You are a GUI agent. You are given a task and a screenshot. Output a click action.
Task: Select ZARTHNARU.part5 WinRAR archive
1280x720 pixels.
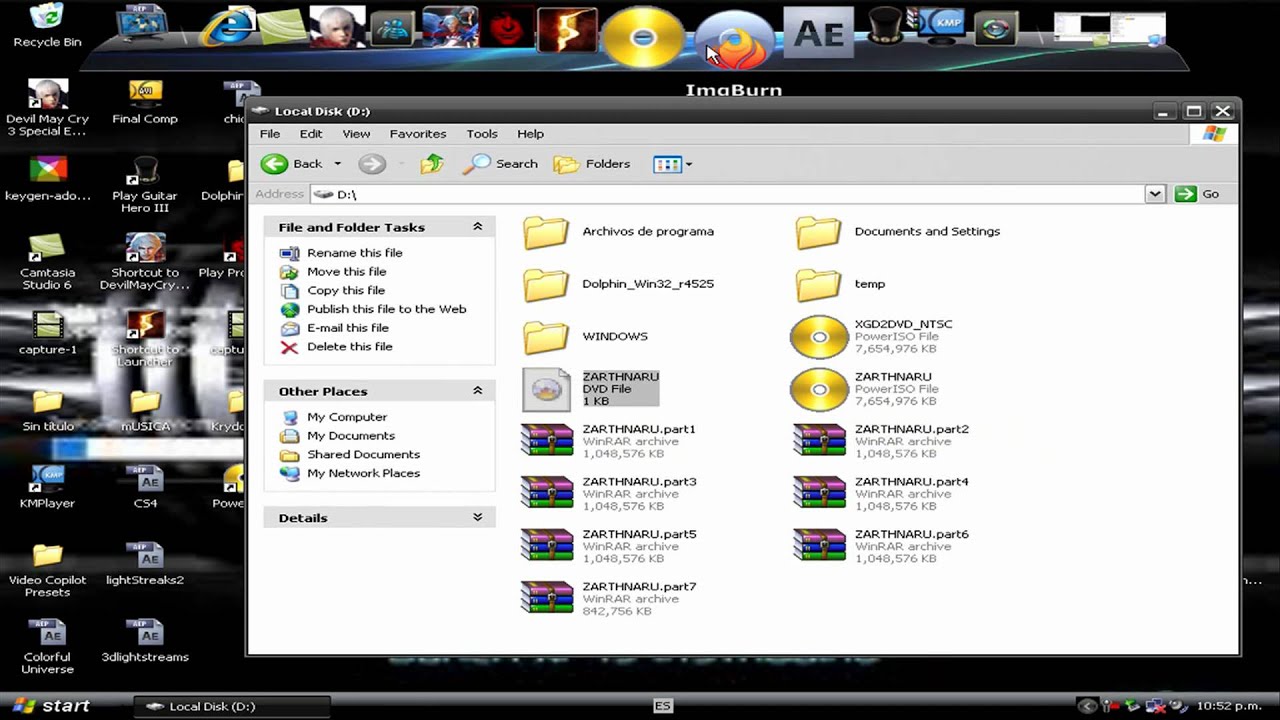(x=609, y=546)
